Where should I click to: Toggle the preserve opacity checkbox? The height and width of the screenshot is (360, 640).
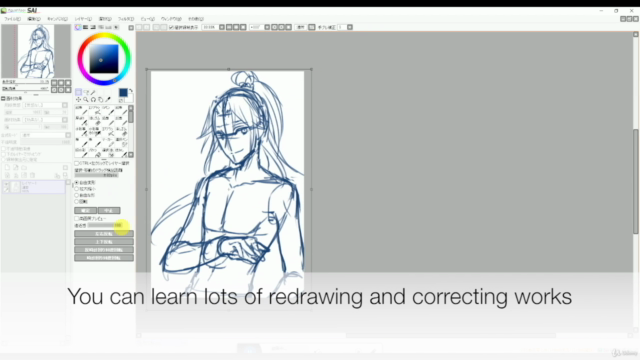pyautogui.click(x=4, y=149)
